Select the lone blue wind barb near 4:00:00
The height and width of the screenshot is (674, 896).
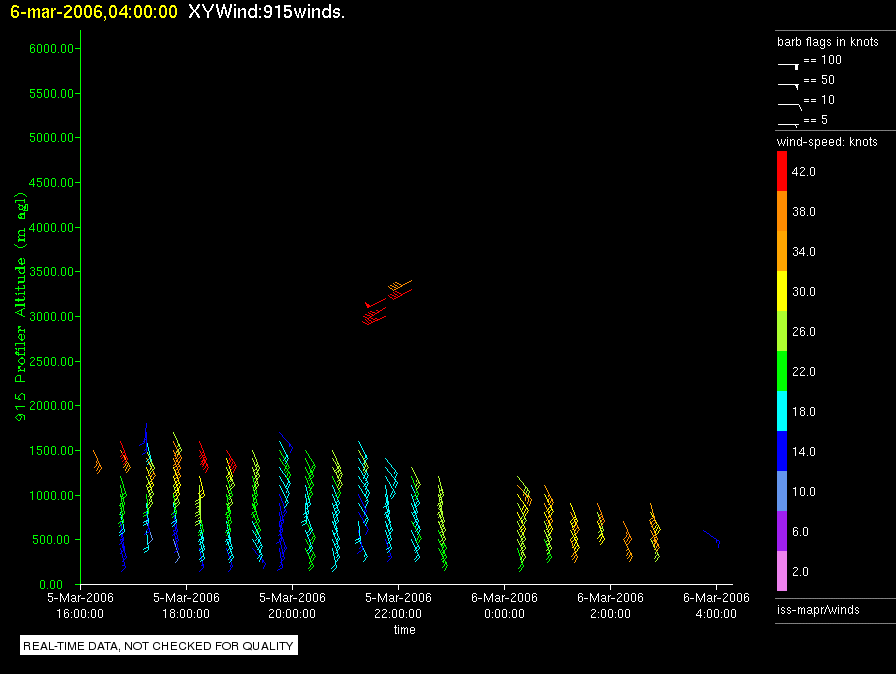[x=713, y=538]
